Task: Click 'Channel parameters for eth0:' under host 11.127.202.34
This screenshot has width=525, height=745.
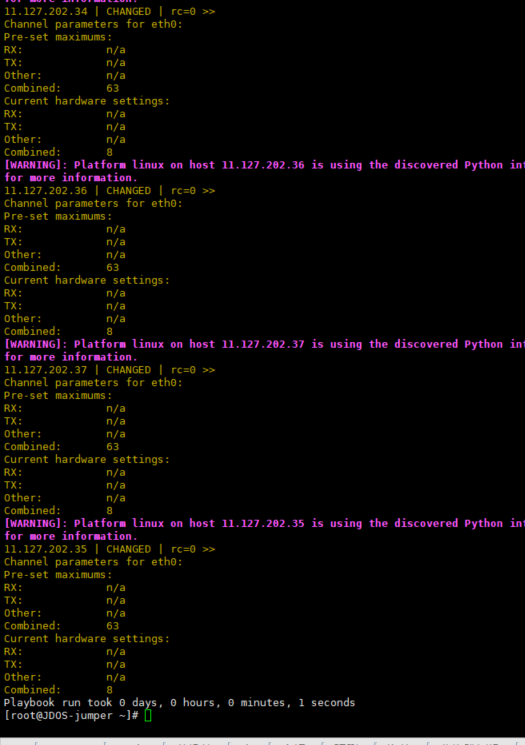Action: [93, 24]
